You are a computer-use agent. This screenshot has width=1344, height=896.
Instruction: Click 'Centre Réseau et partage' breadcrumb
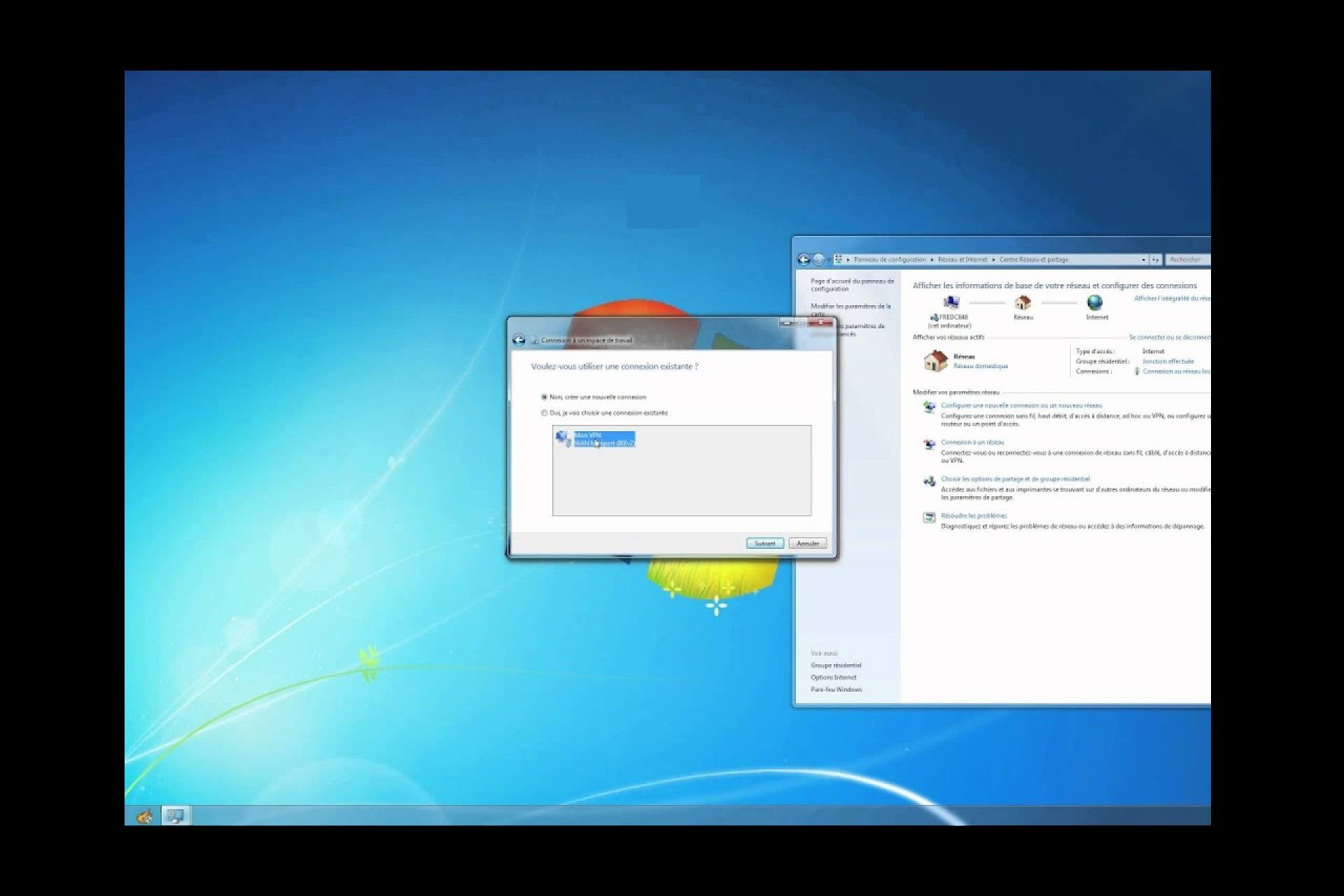click(1034, 260)
